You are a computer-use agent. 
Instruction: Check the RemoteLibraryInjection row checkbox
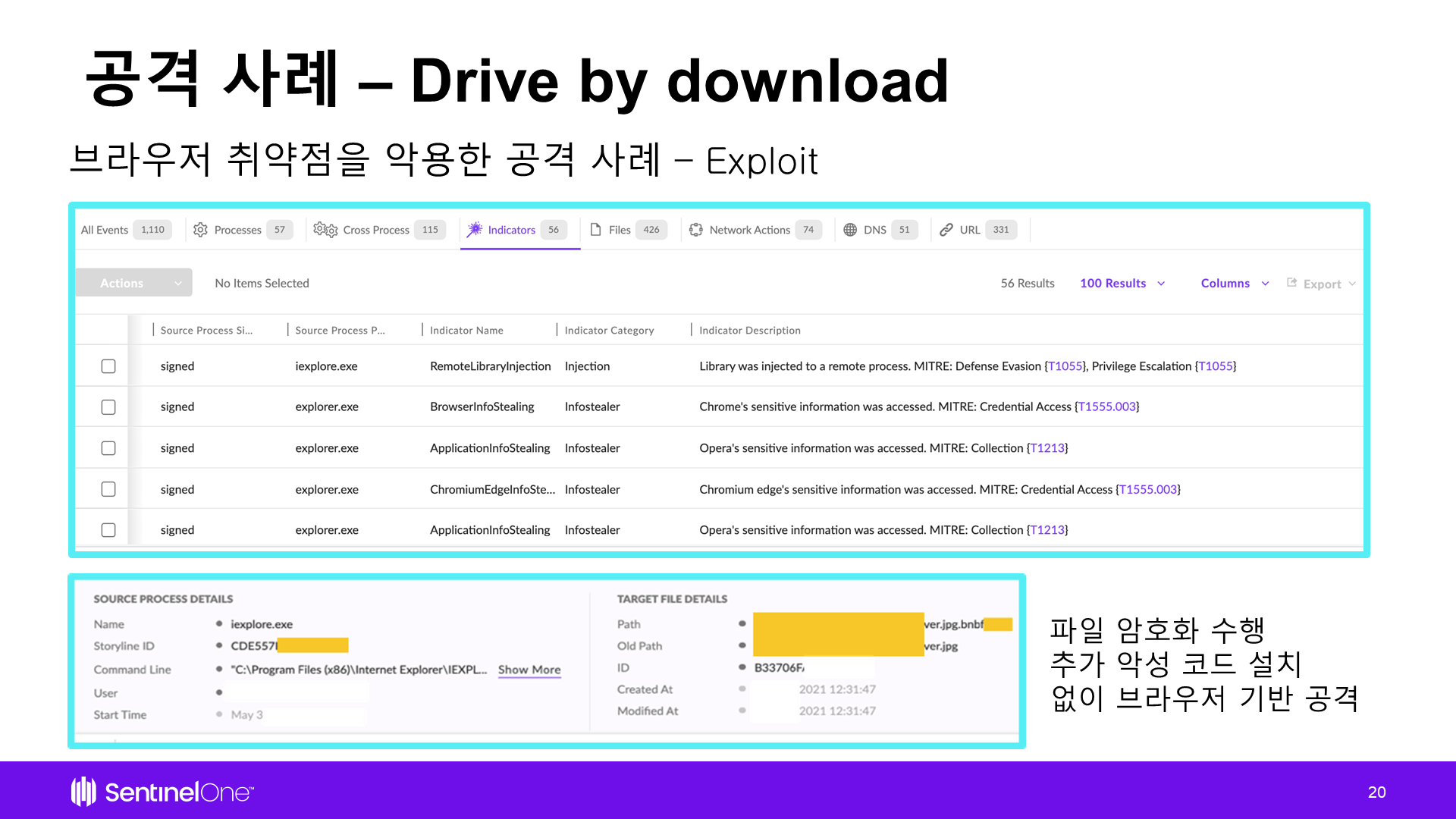[x=108, y=366]
